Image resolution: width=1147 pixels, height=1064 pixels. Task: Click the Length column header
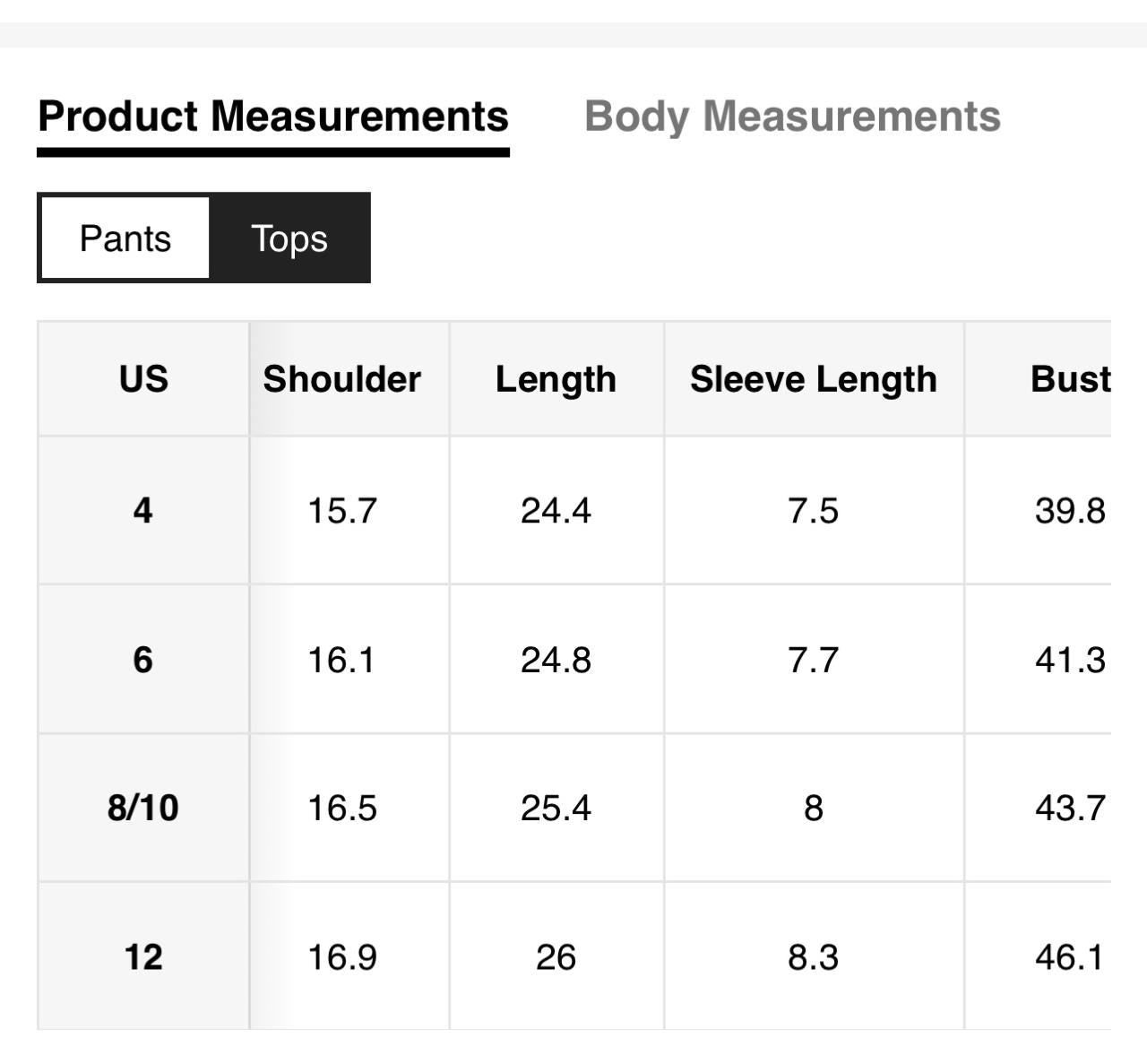(x=556, y=379)
